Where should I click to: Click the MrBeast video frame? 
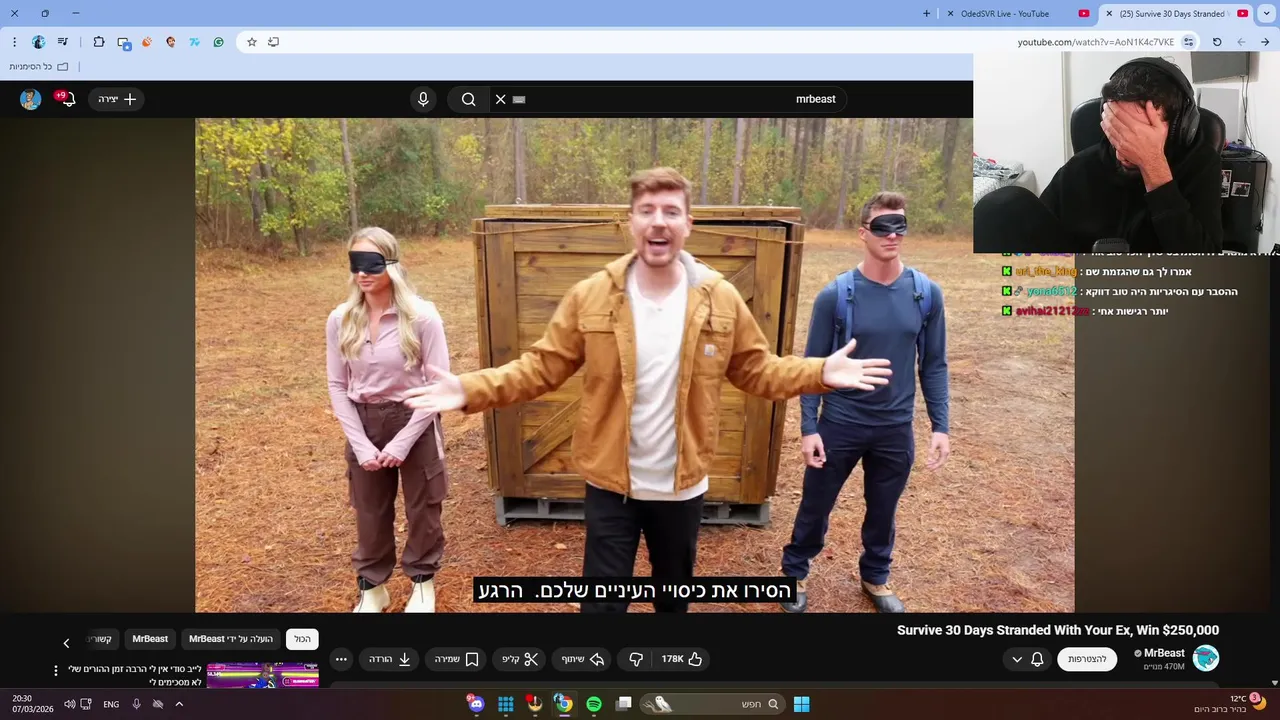(634, 365)
